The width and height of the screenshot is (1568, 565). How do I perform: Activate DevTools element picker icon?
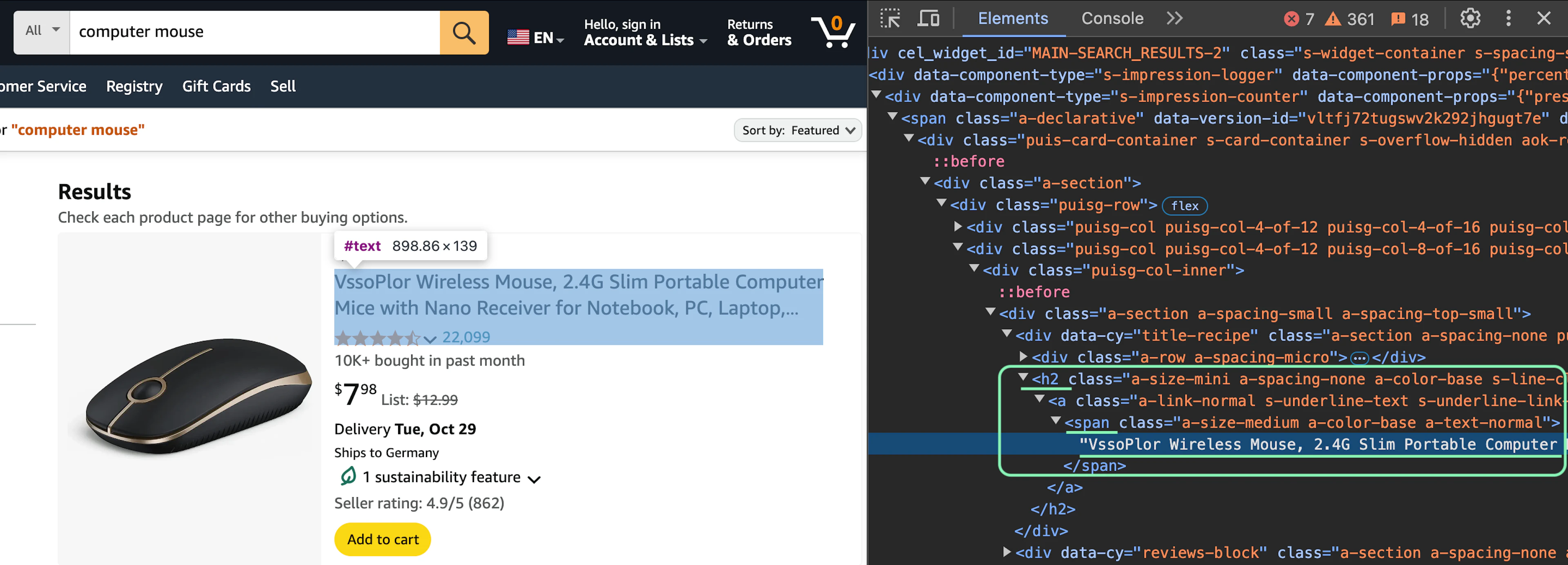890,18
